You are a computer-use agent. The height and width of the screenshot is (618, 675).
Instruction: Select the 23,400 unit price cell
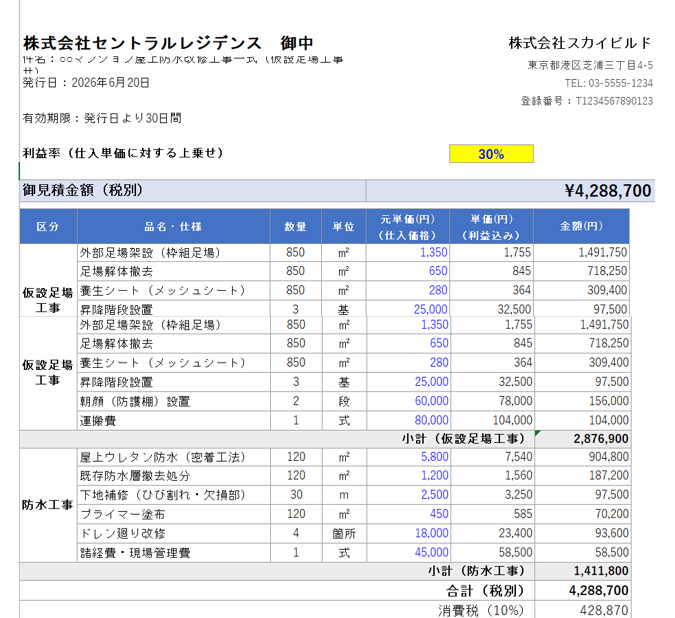tap(492, 534)
